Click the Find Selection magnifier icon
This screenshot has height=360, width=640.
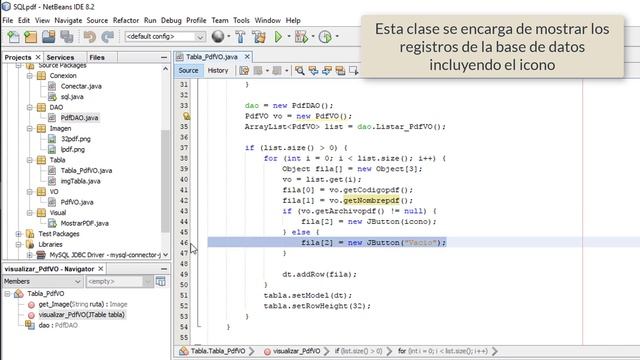[x=300, y=71]
